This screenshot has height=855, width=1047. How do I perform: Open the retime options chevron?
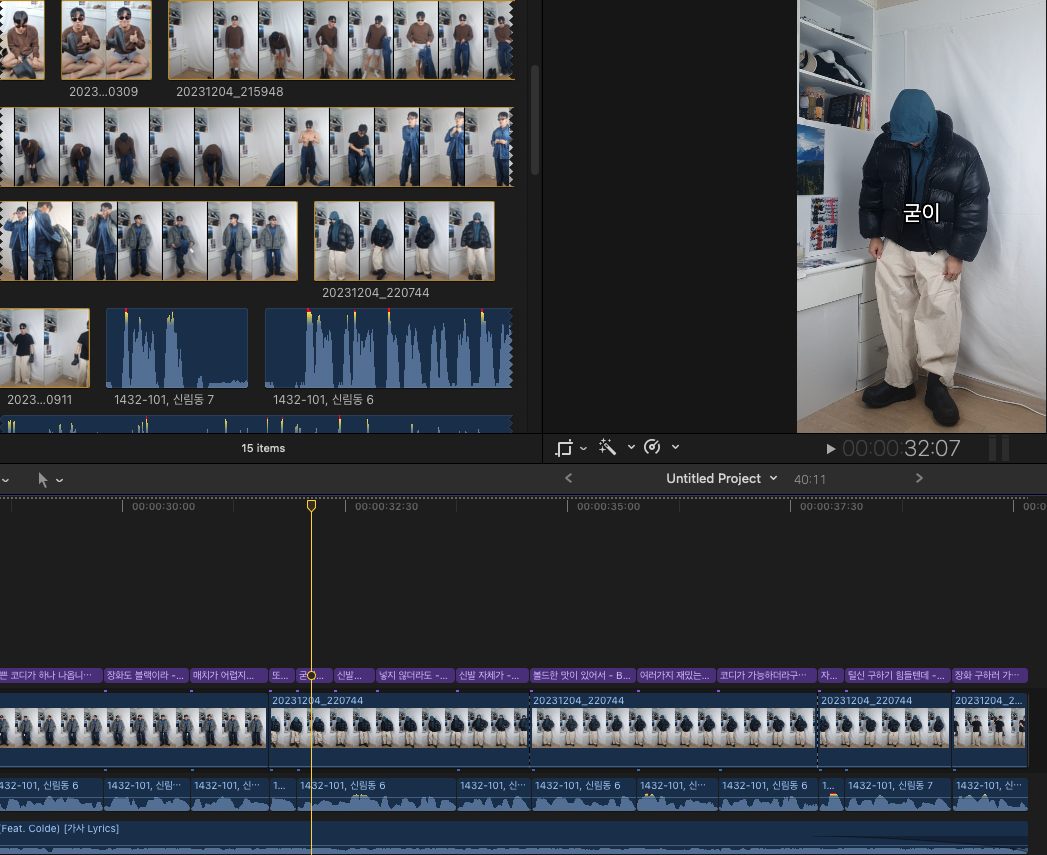675,447
